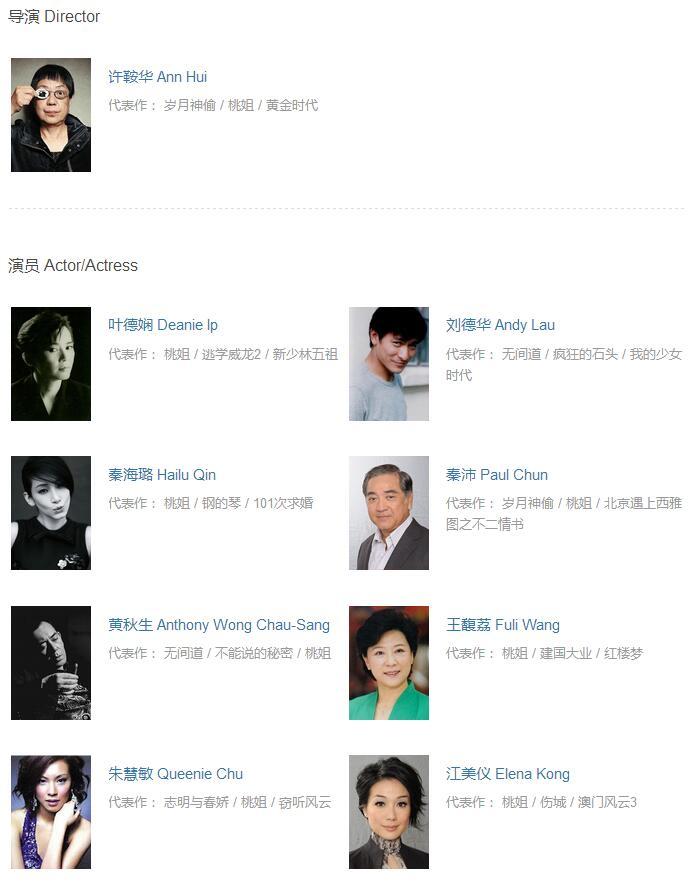The width and height of the screenshot is (698, 885).
Task: Open Andy Lau's portrait thumbnail
Action: (389, 364)
